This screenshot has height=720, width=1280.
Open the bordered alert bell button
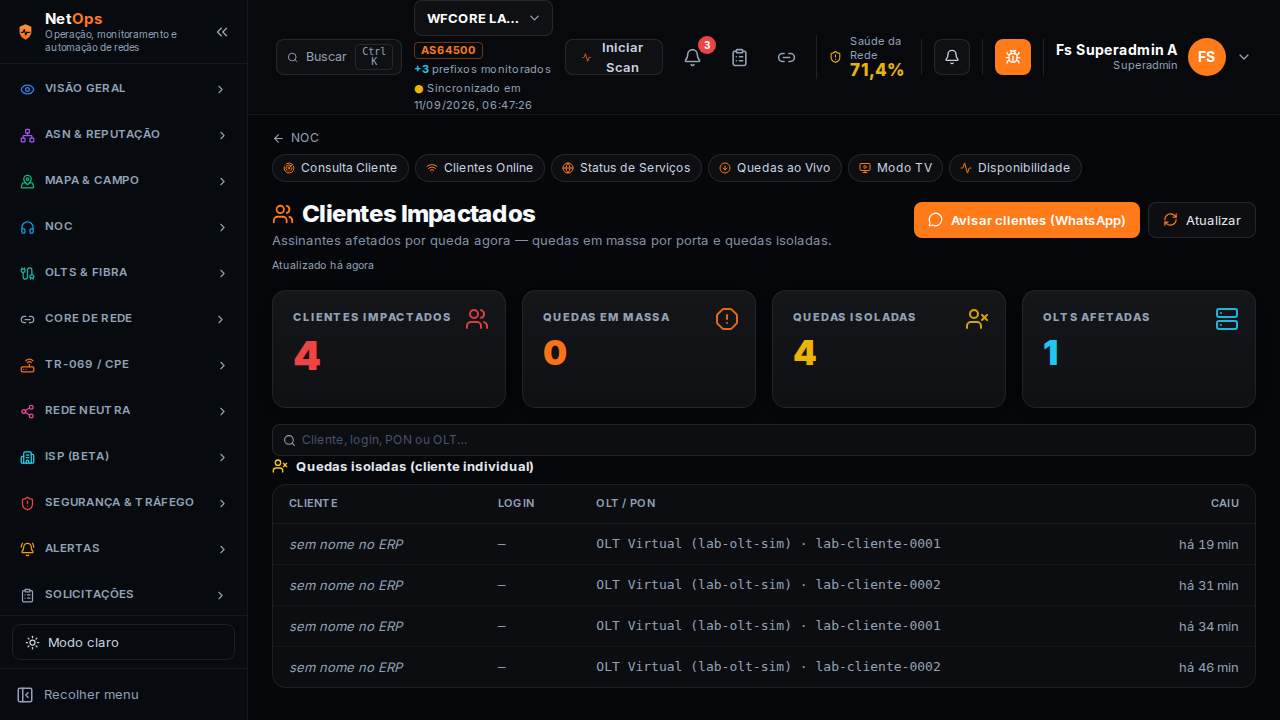click(952, 57)
